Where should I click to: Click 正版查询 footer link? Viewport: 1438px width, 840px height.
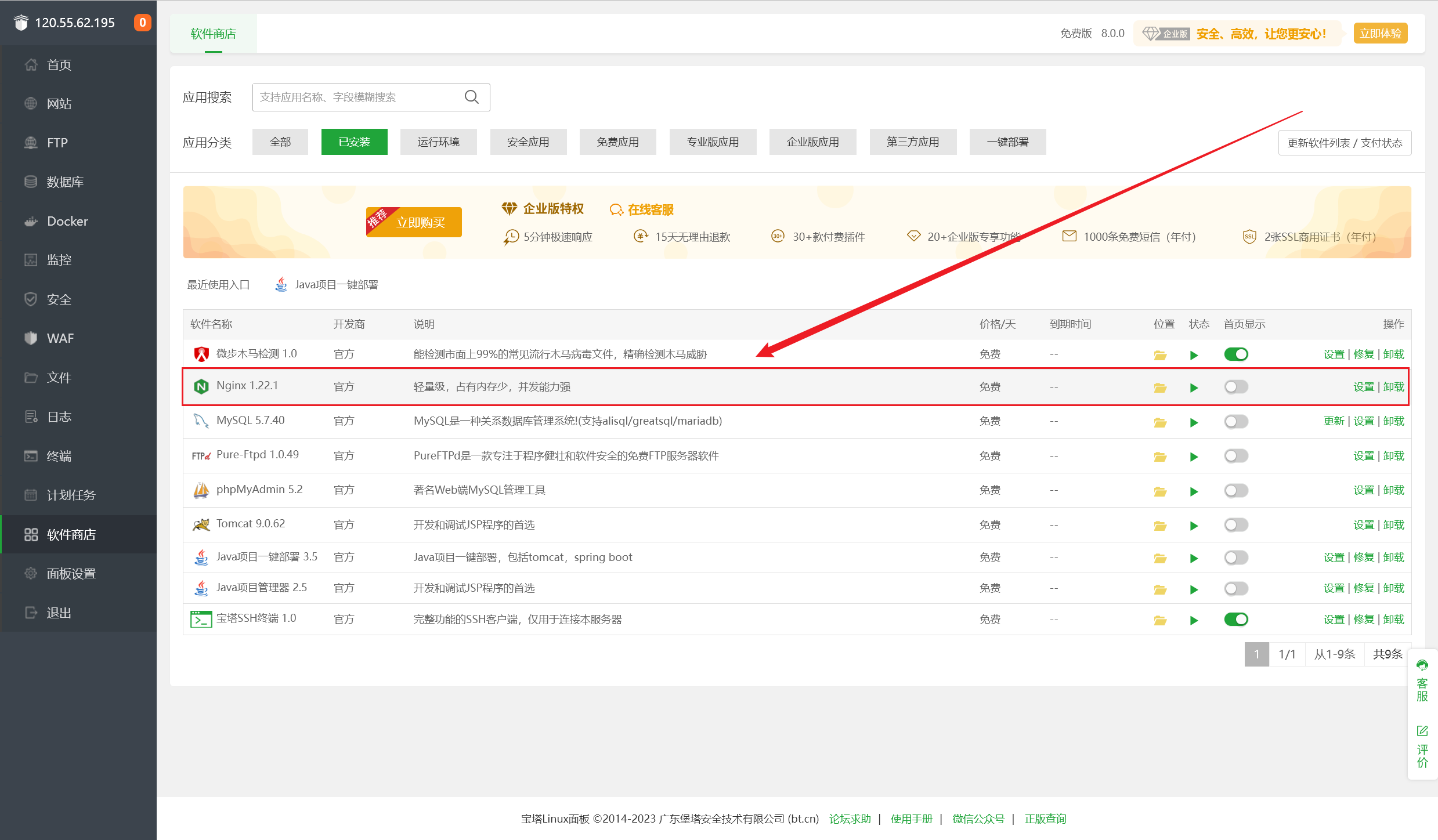1045,819
